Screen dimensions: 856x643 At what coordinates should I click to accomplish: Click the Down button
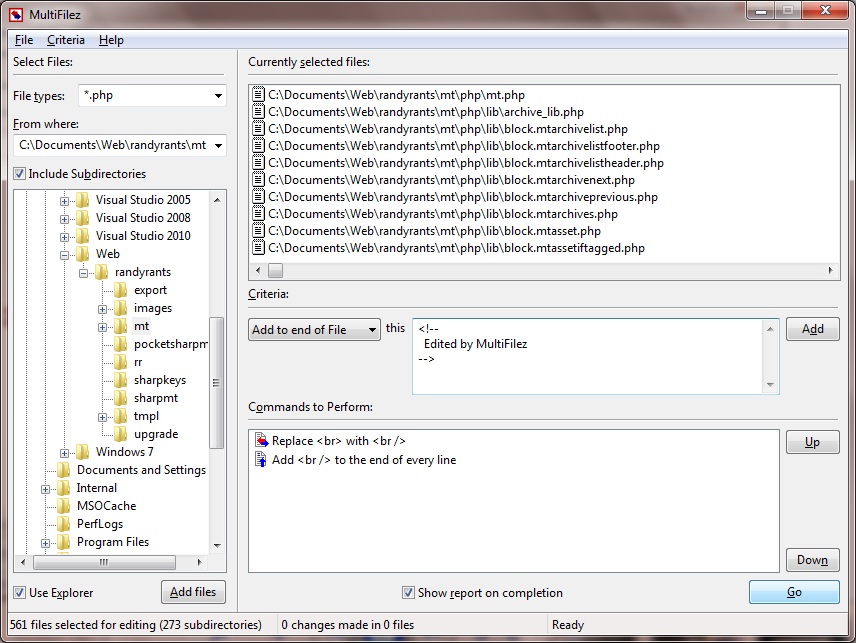click(x=812, y=560)
